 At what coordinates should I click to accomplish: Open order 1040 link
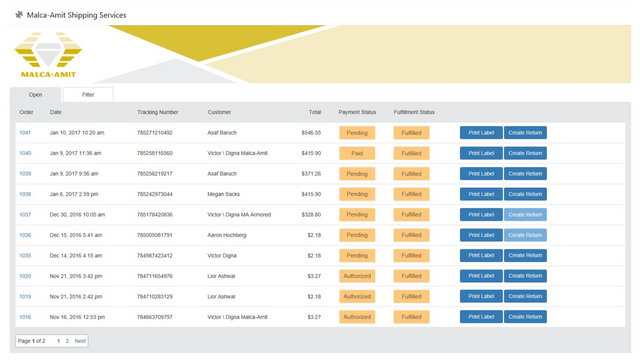point(25,153)
